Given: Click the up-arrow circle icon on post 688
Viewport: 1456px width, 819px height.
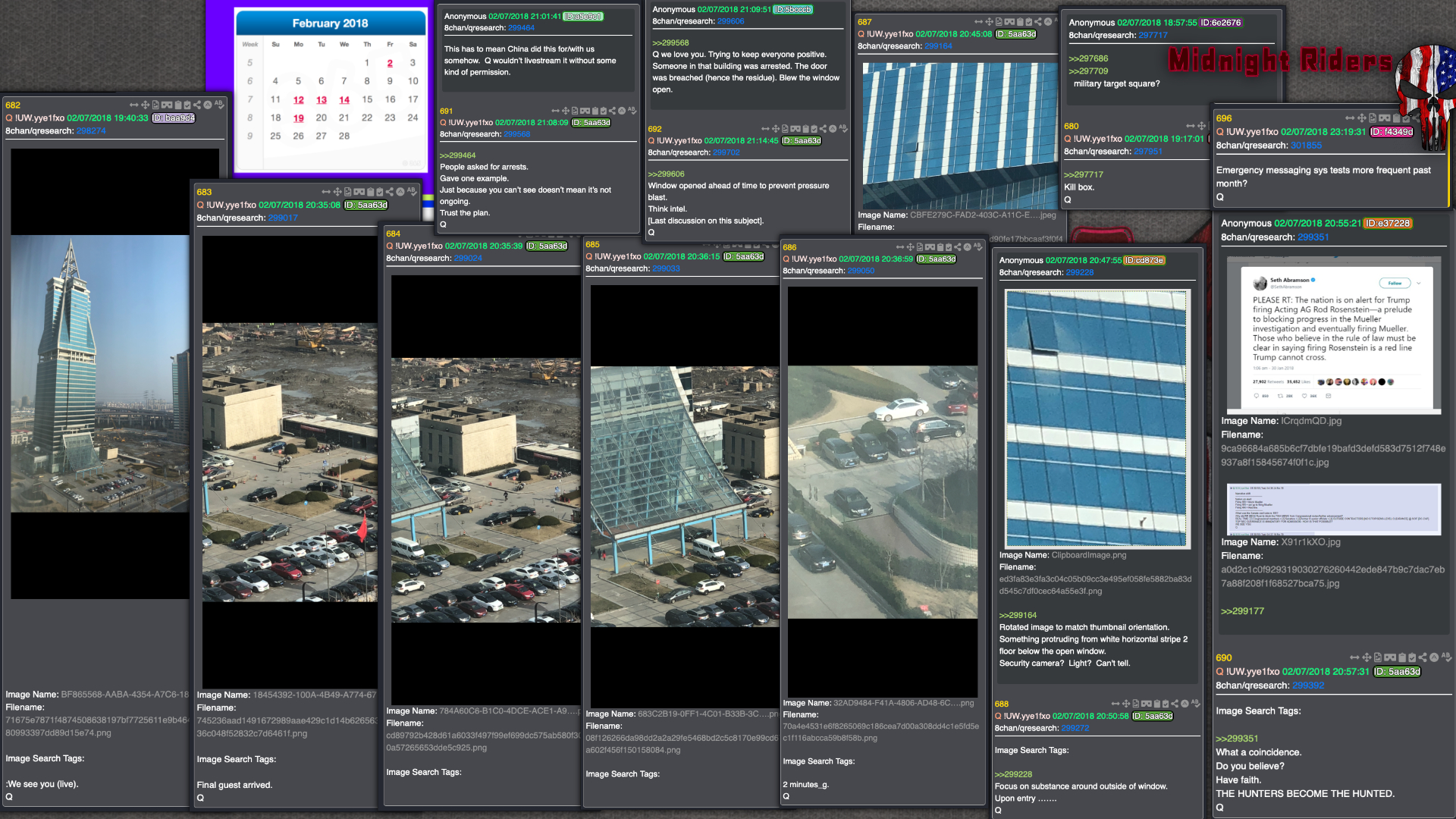Looking at the screenshot, I should tap(1185, 704).
